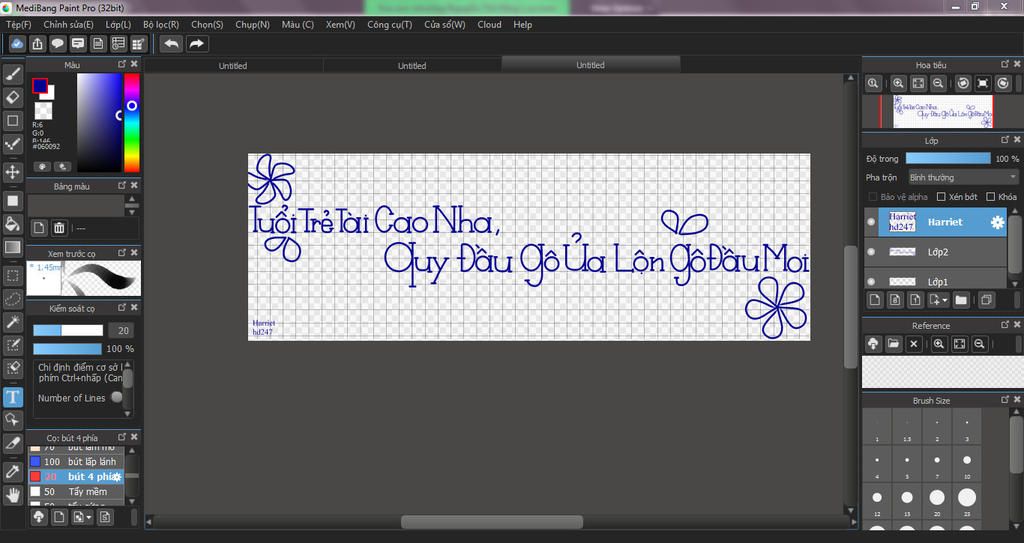Click the hue rainbow slider
Viewport: 1024px width, 543px height.
132,122
